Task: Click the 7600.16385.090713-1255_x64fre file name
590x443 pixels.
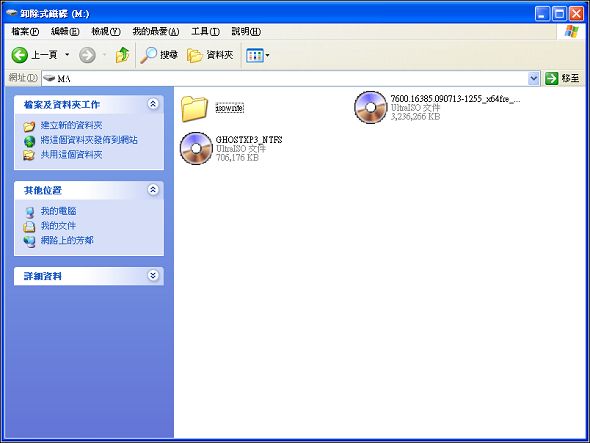Action: [455, 99]
